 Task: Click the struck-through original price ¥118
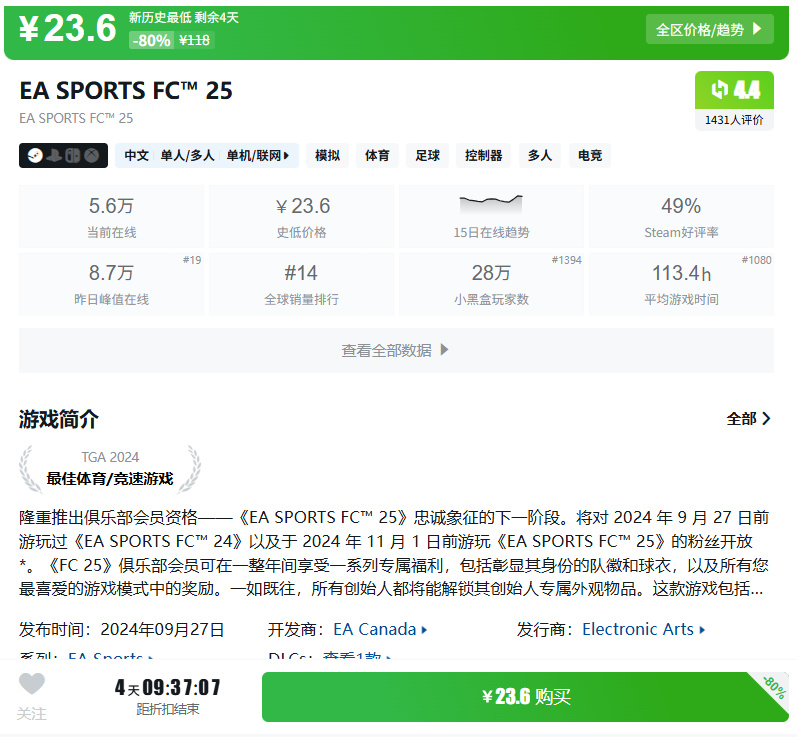pyautogui.click(x=194, y=40)
